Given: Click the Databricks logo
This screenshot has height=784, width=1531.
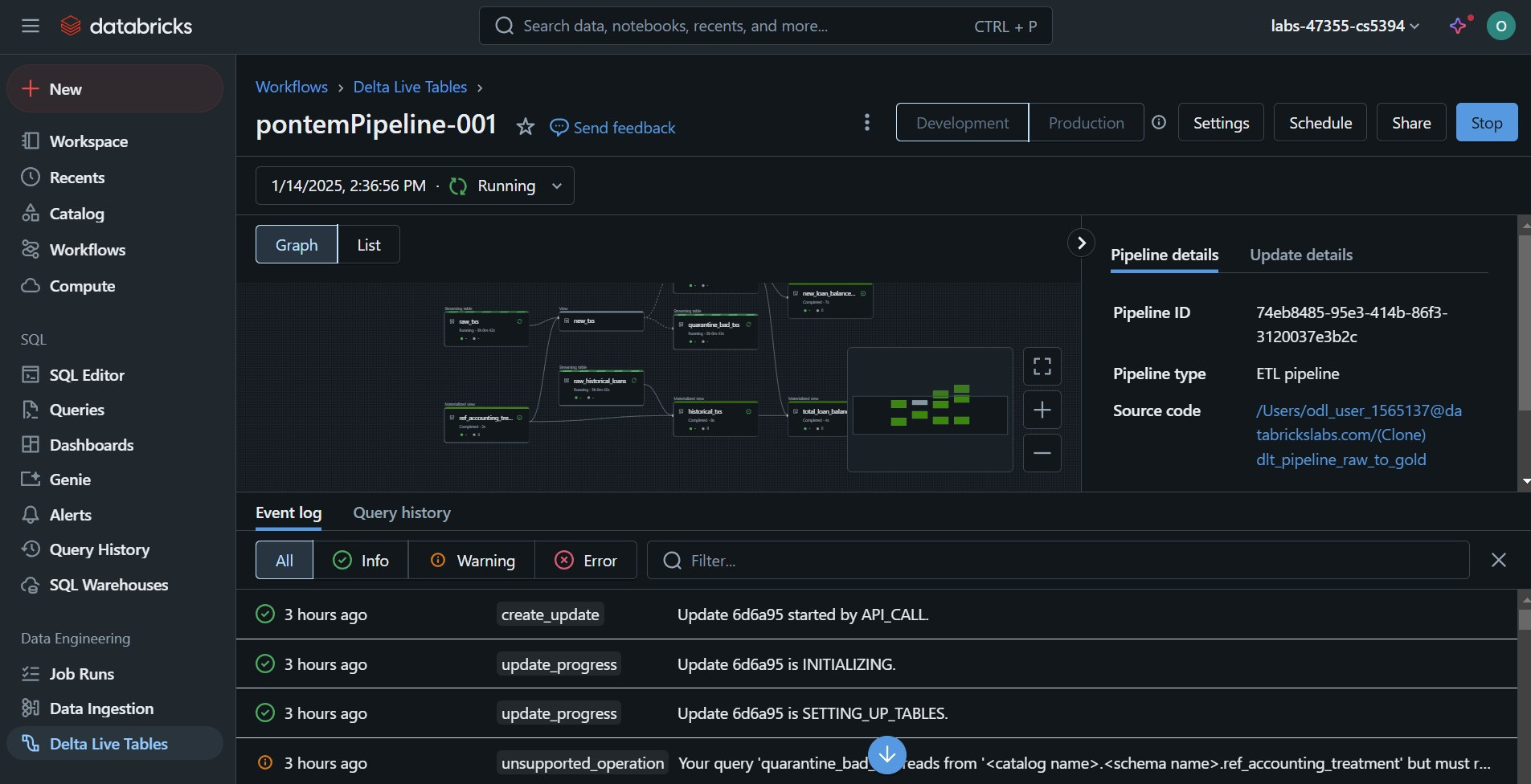Looking at the screenshot, I should coord(126,27).
